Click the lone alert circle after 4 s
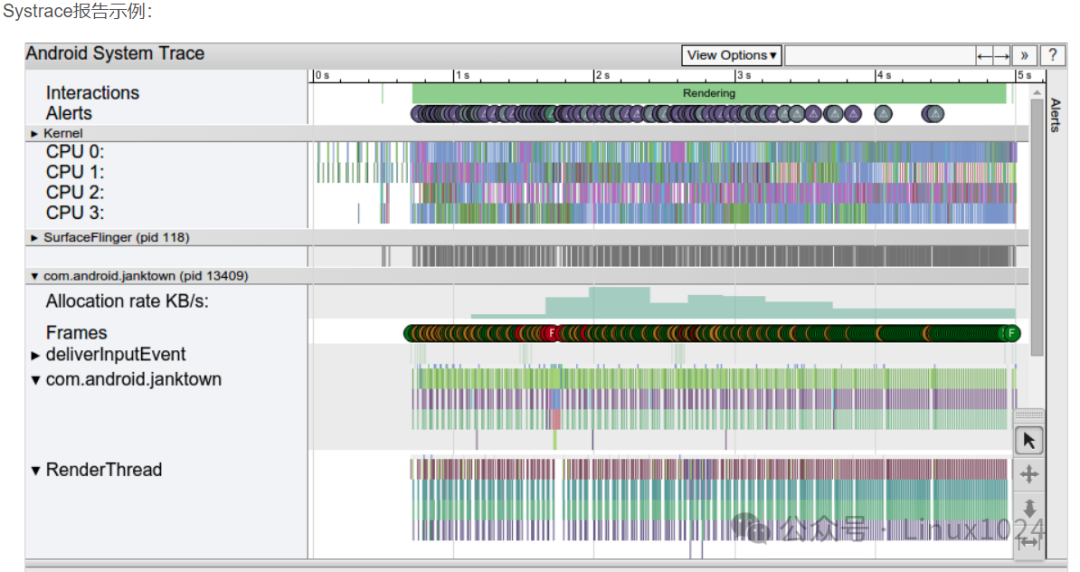The height and width of the screenshot is (572, 1080). point(883,114)
